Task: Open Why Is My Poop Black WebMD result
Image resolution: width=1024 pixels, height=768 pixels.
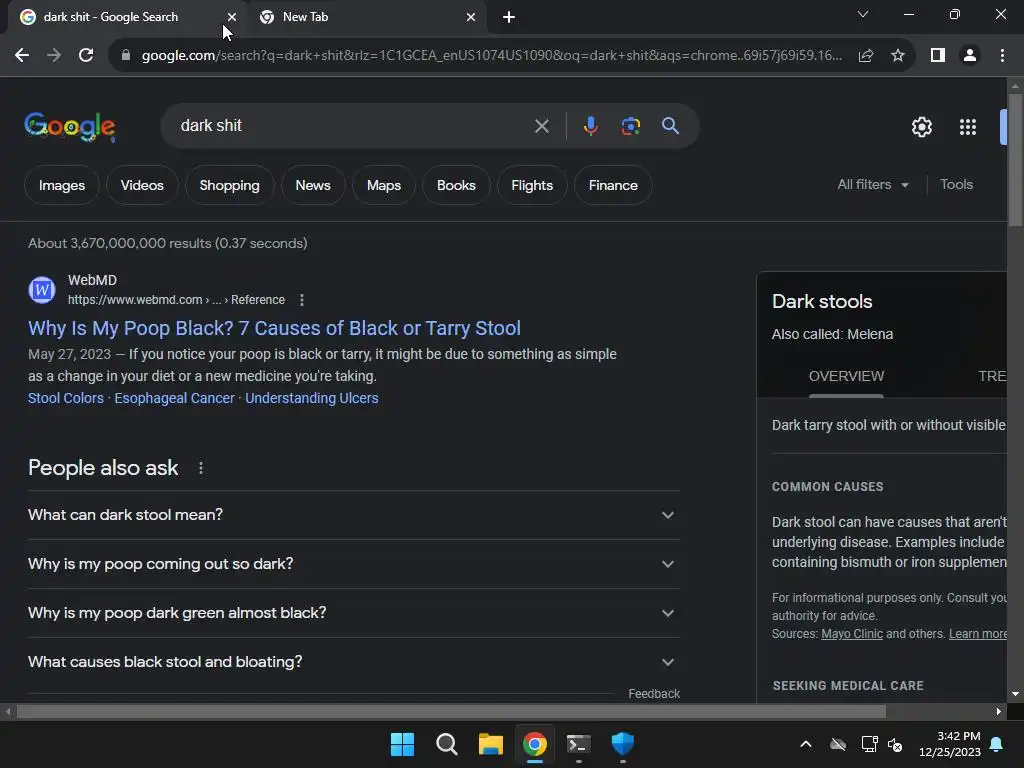Action: 274,328
